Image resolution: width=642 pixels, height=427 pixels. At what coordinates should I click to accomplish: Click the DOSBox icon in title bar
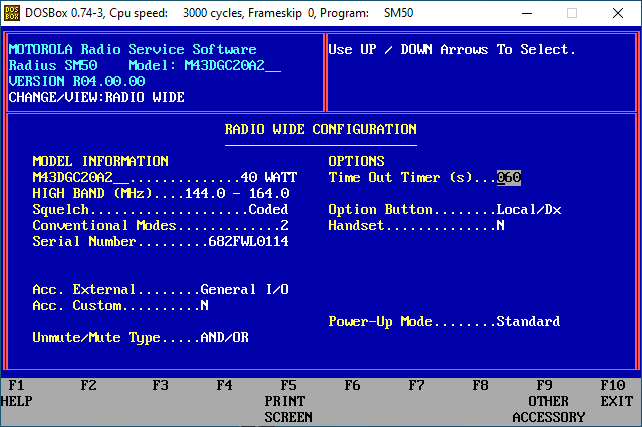(x=12, y=13)
